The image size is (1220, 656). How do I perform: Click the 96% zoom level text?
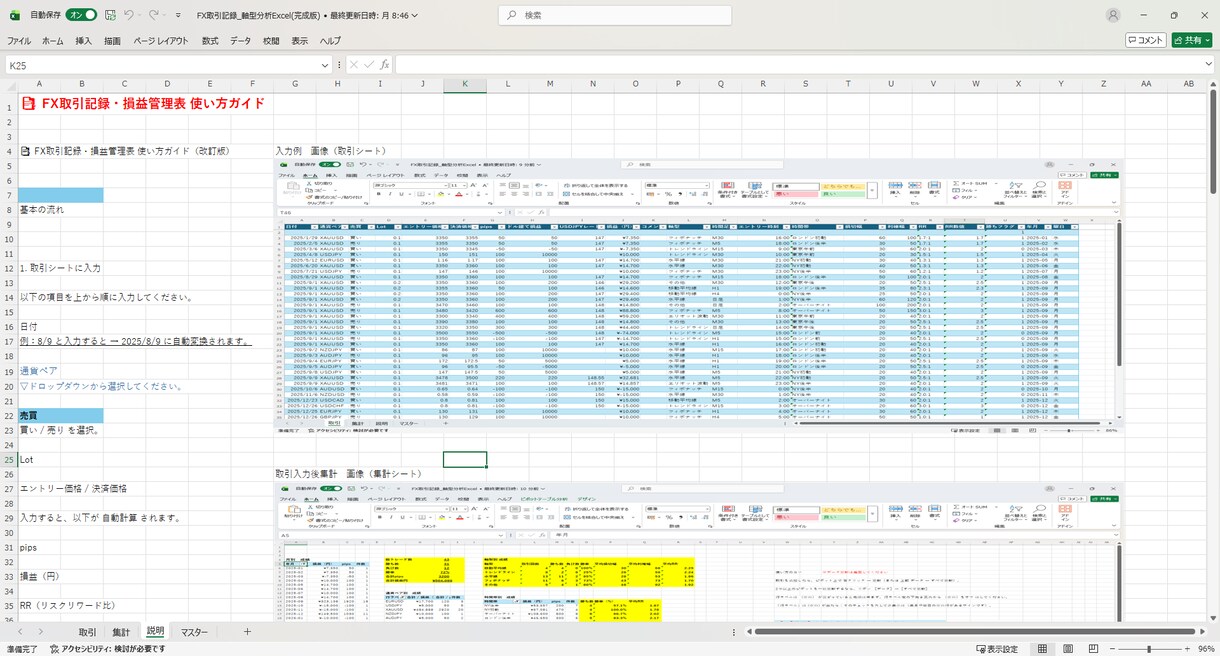click(x=1205, y=648)
